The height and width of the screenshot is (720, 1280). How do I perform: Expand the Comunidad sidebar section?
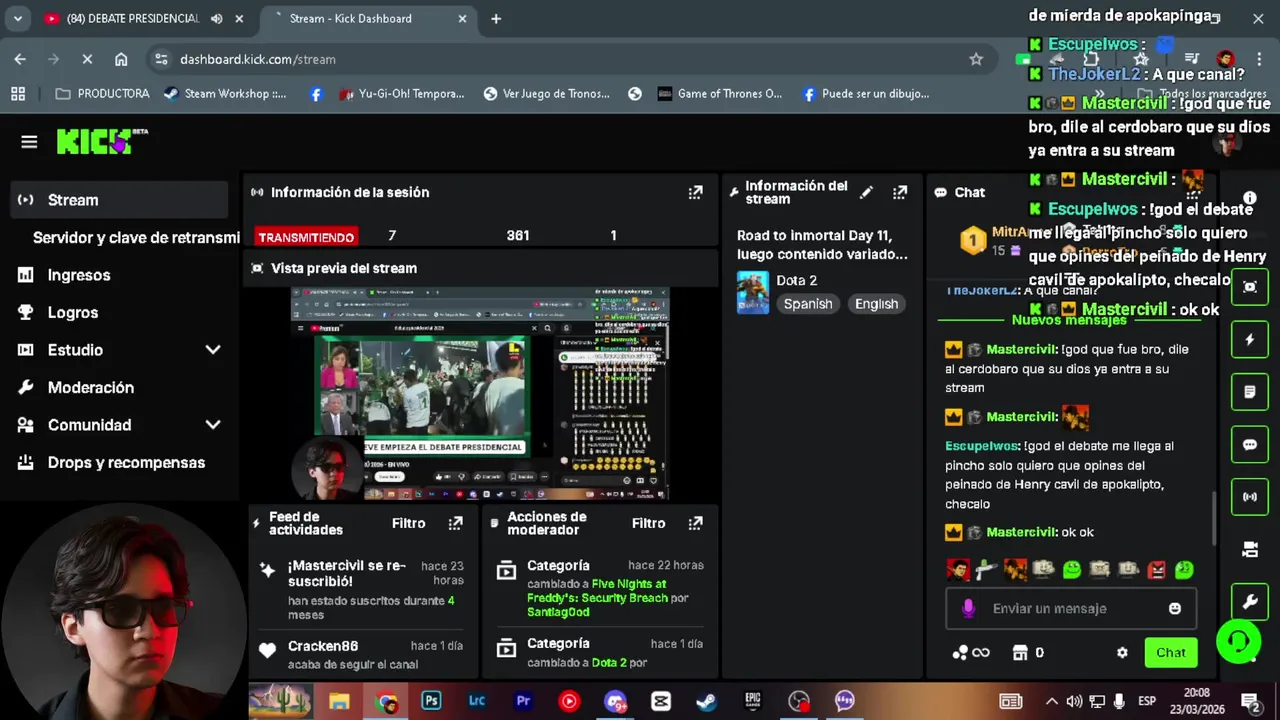(x=212, y=425)
